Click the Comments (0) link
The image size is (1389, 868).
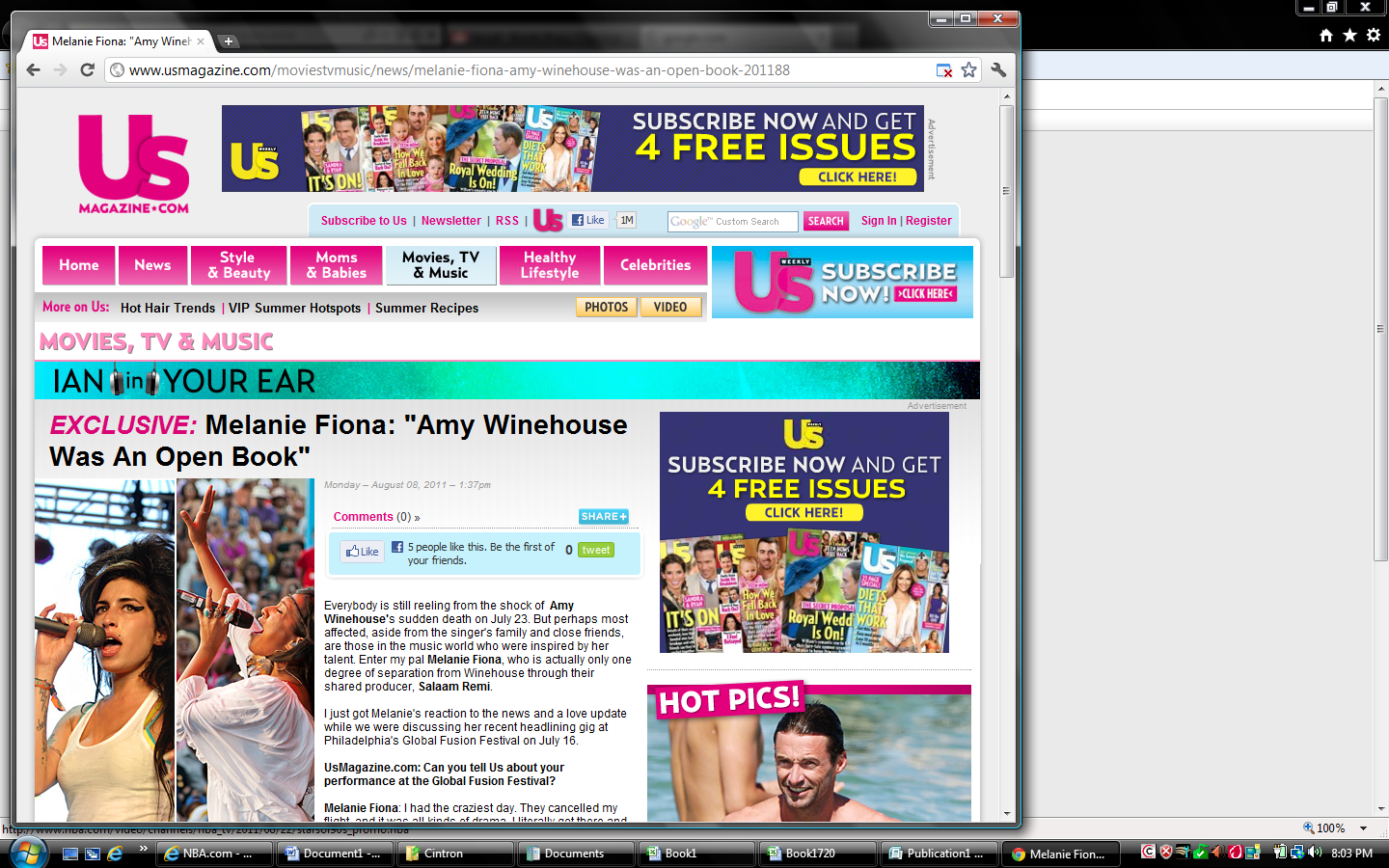(376, 517)
